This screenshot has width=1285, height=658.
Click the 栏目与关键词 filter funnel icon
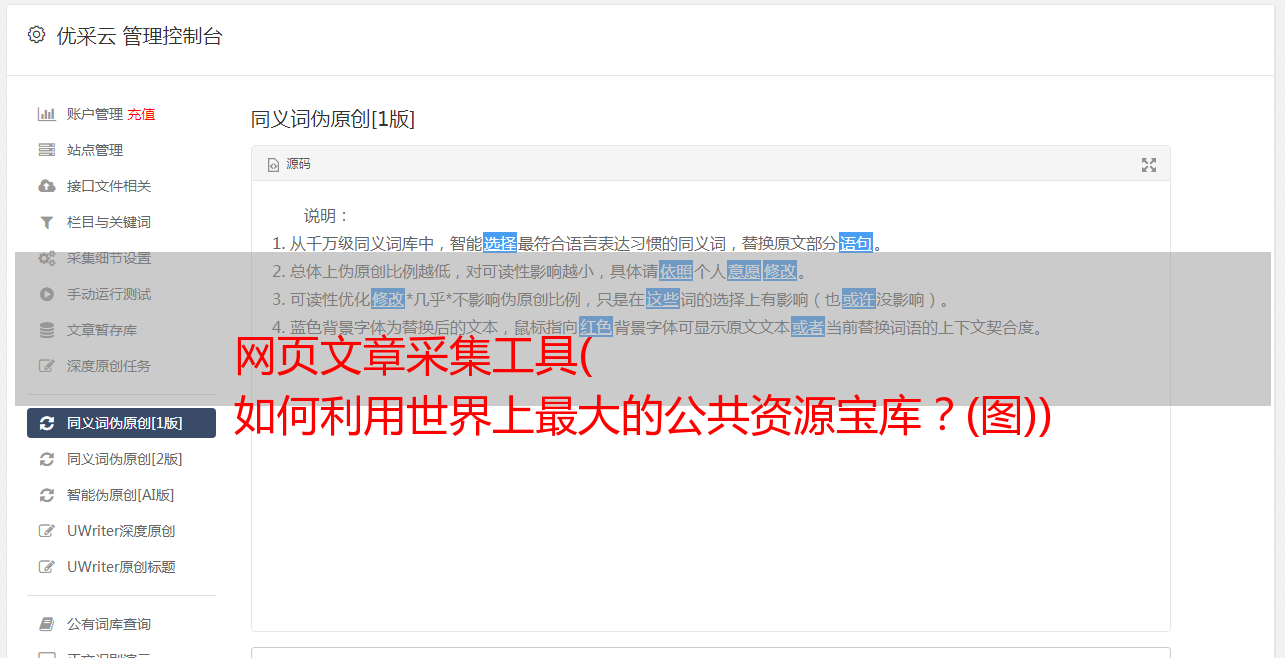click(46, 222)
